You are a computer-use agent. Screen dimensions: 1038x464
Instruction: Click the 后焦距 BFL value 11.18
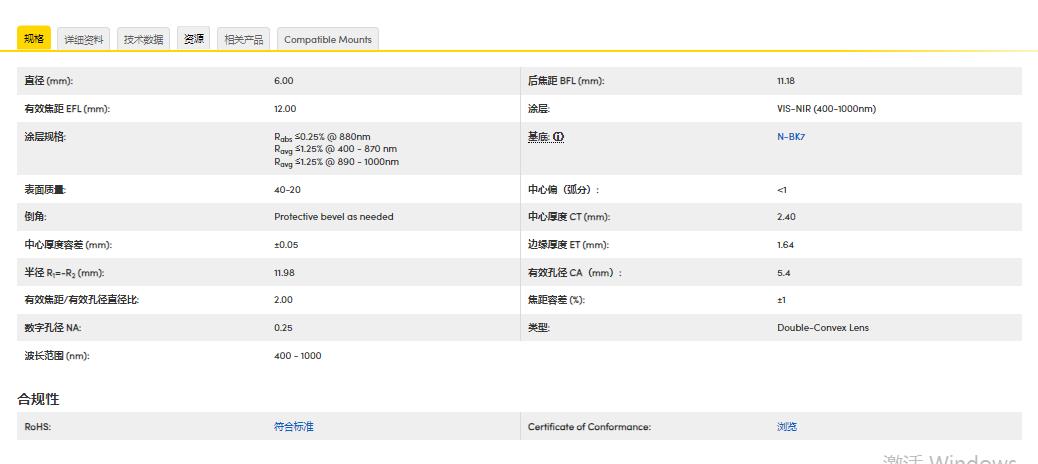[786, 81]
